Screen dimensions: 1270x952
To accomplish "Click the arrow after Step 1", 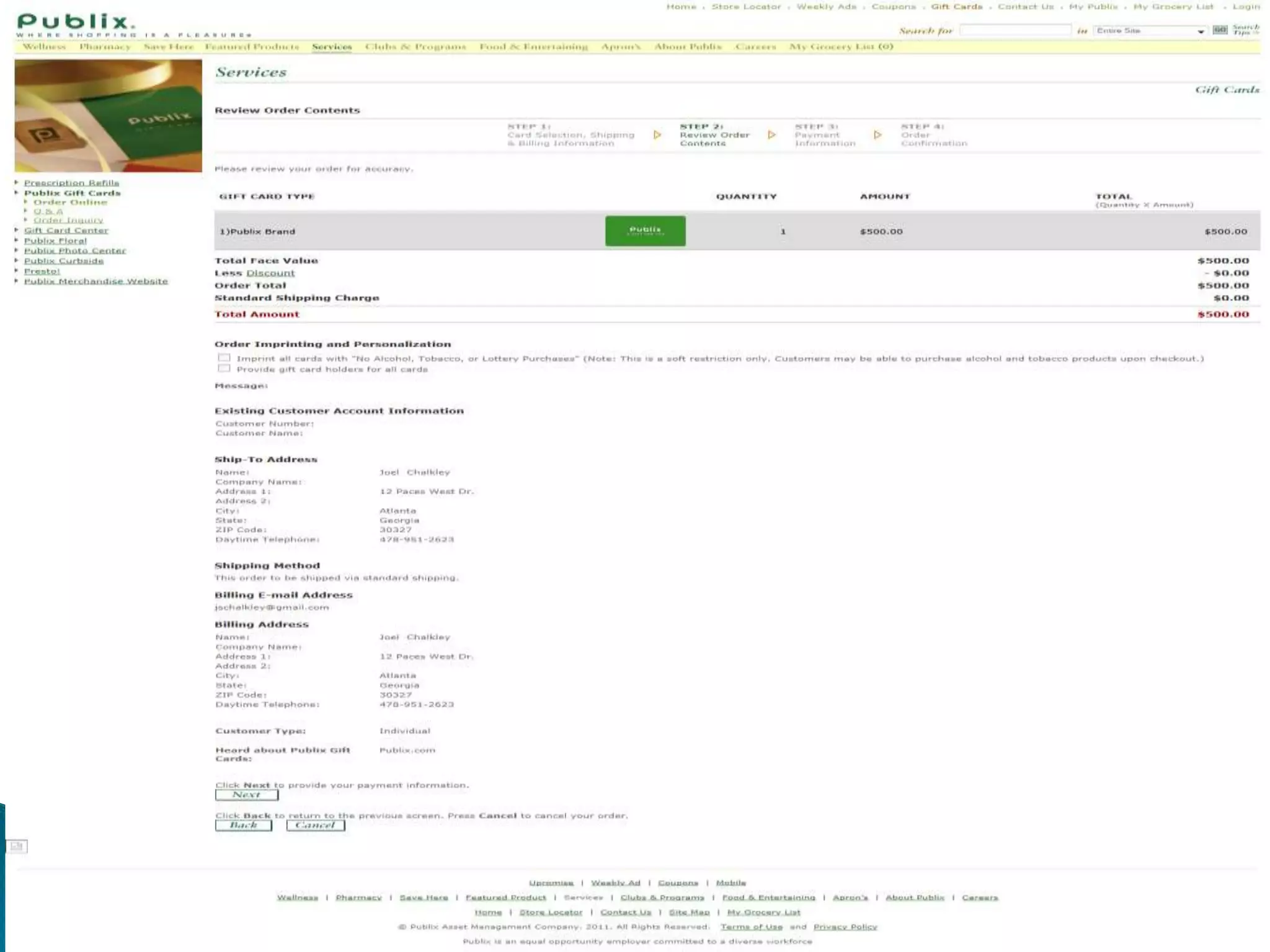I will coord(657,135).
